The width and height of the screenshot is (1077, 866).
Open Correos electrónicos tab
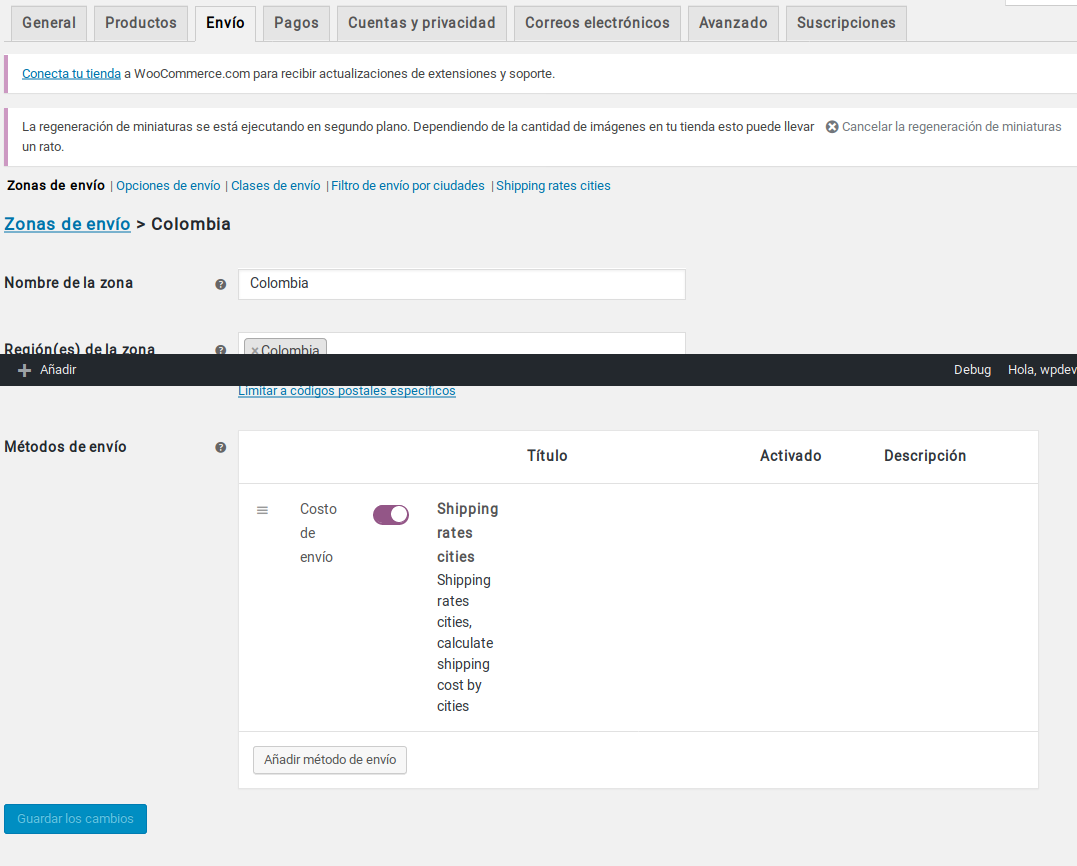tap(598, 23)
